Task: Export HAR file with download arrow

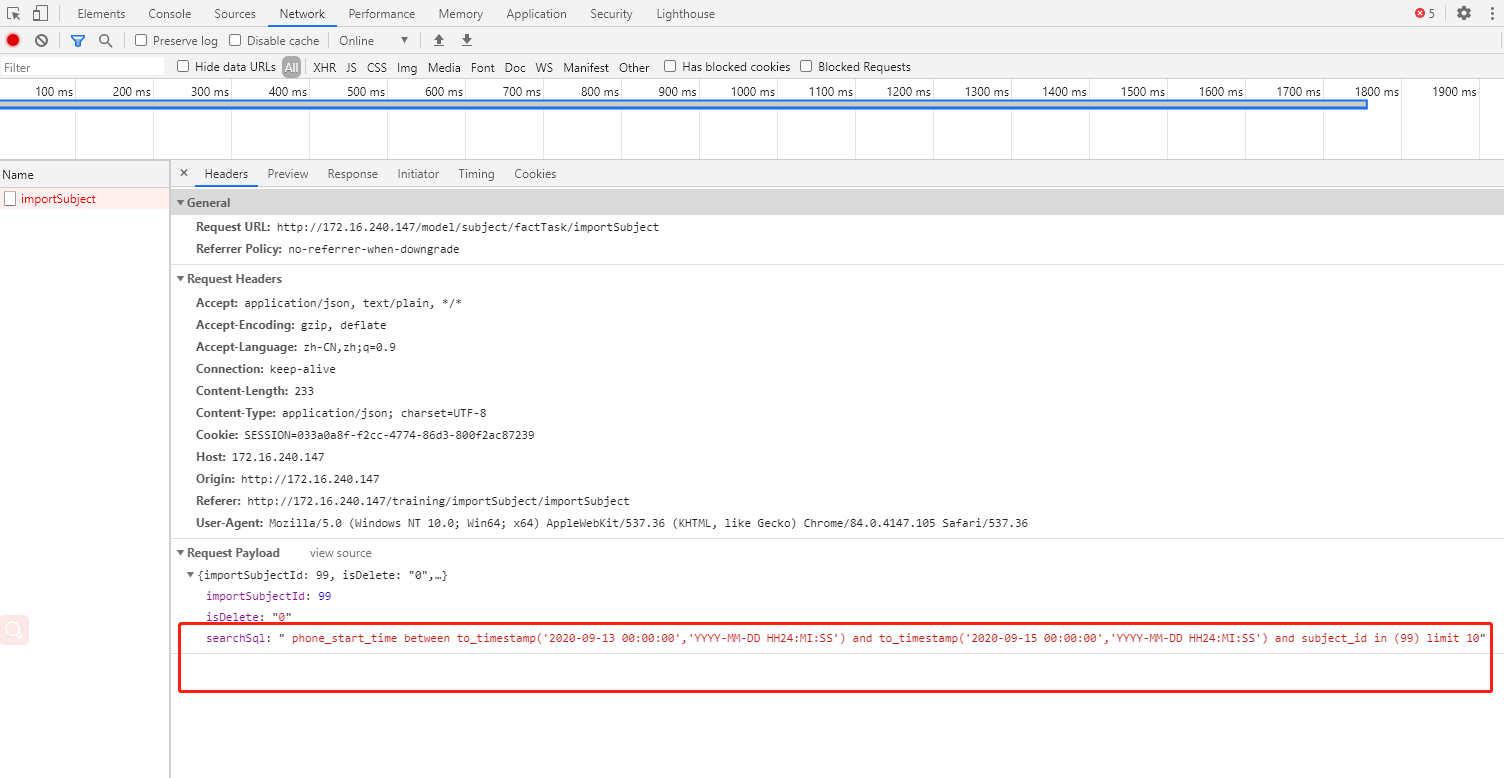Action: (x=466, y=41)
